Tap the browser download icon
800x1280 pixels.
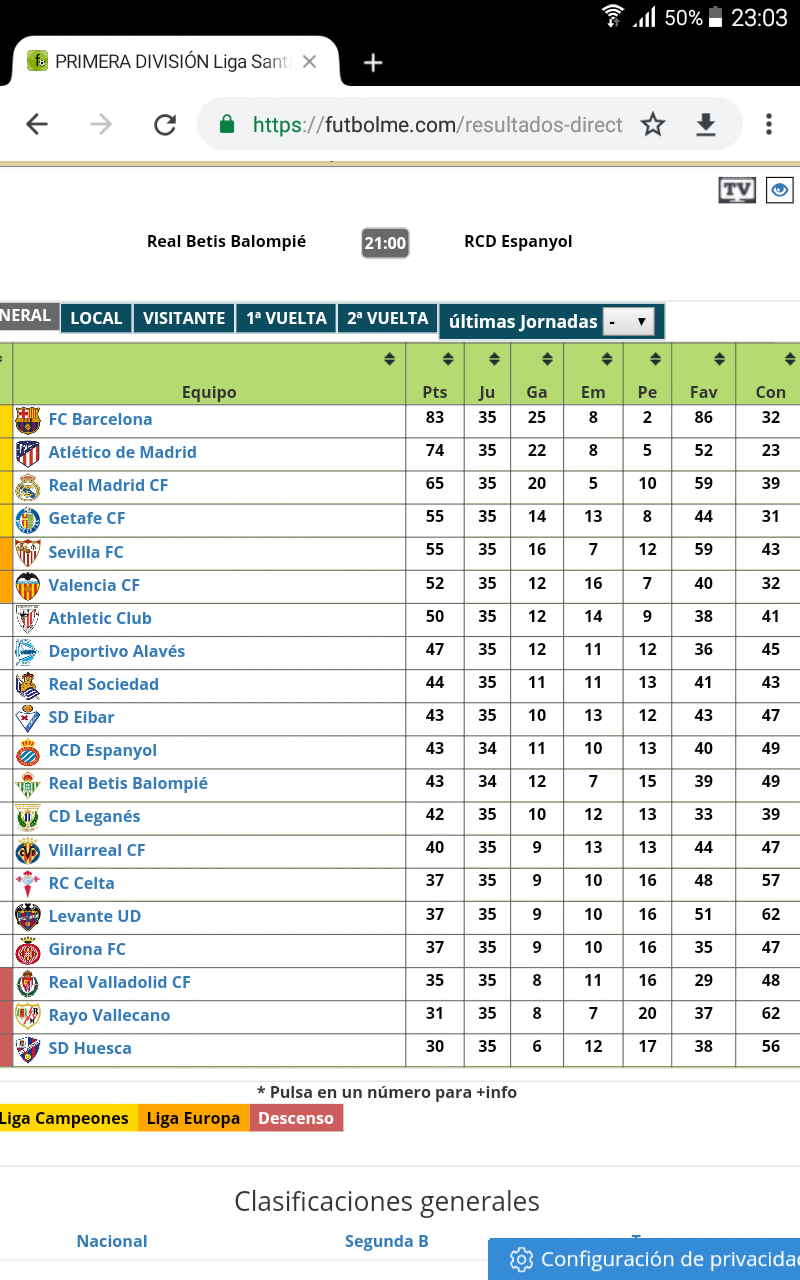[x=706, y=124]
